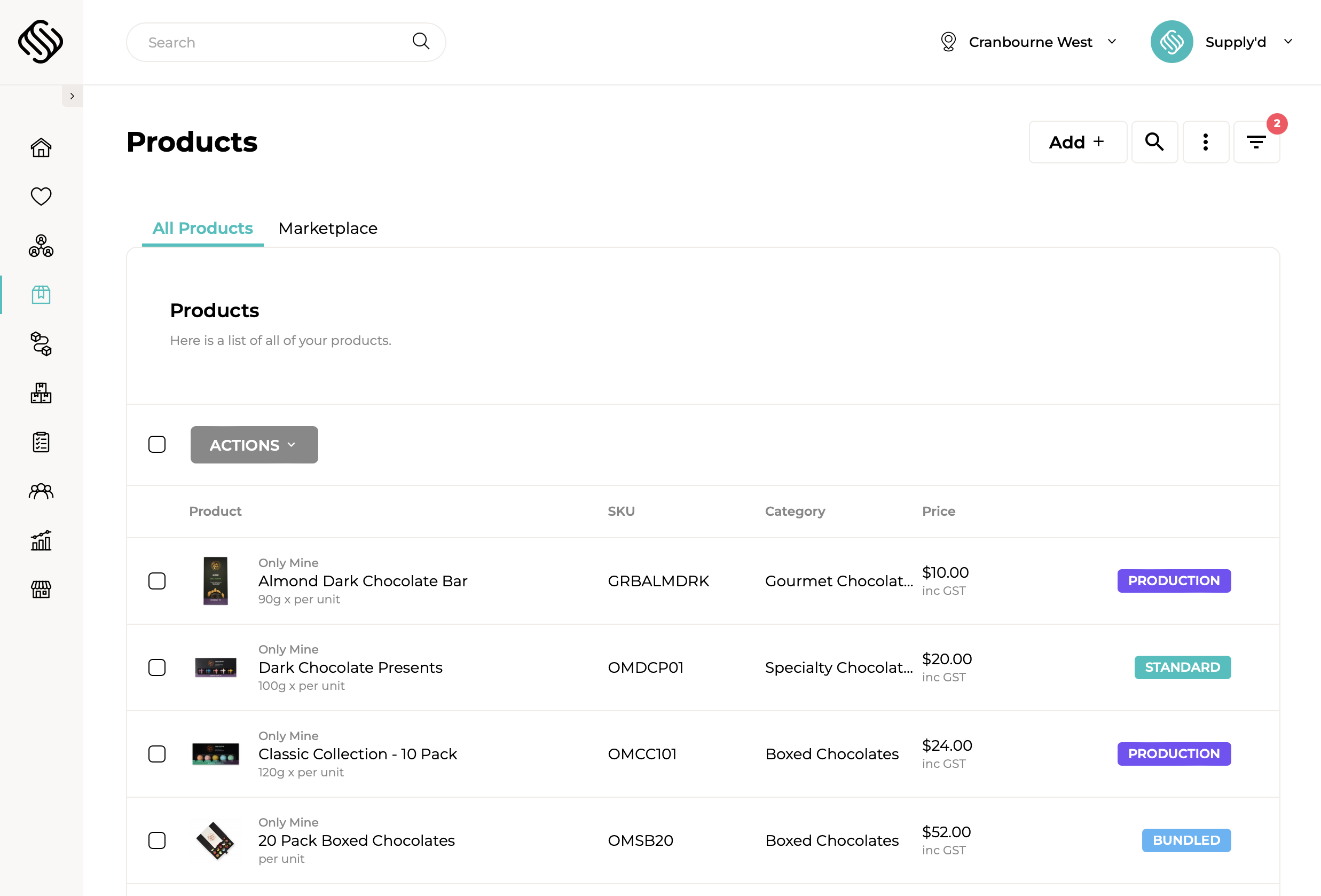Open the ACTIONS dropdown

254,445
